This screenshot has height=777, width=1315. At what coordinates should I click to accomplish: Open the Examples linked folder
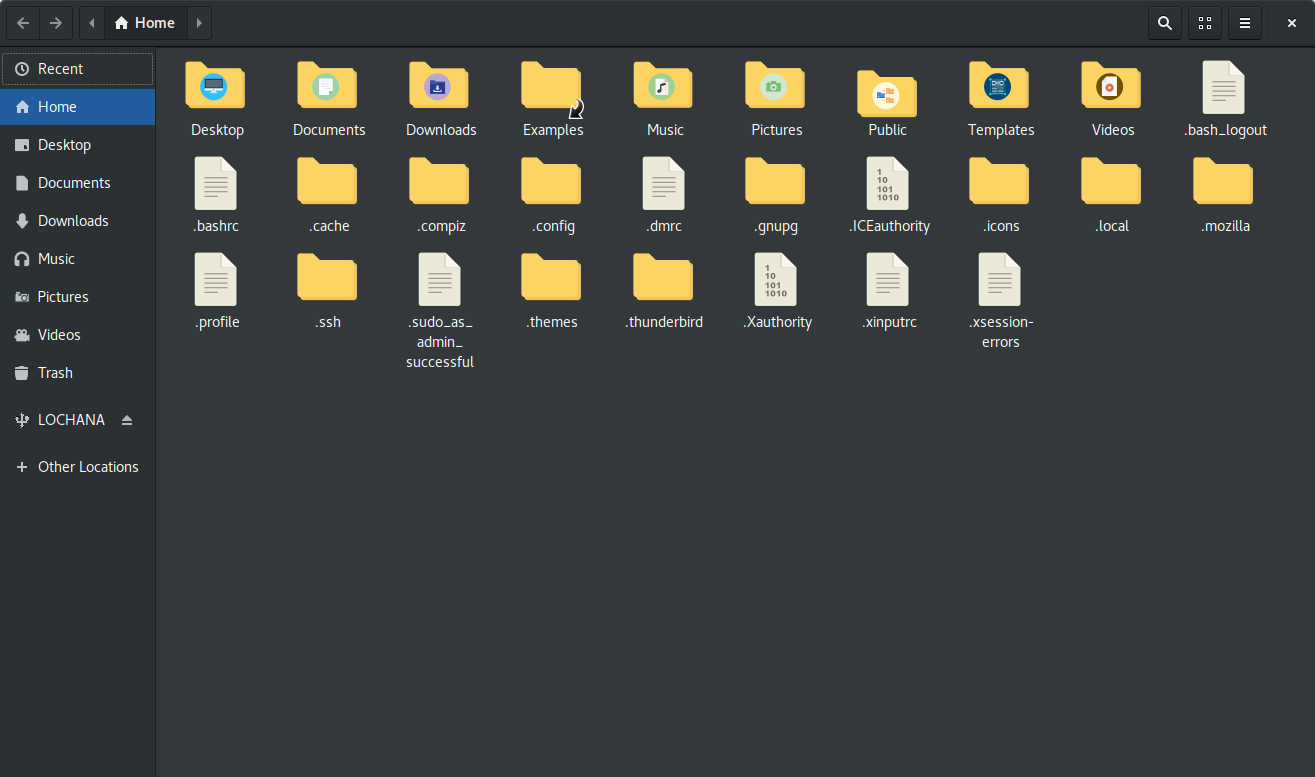click(x=551, y=87)
